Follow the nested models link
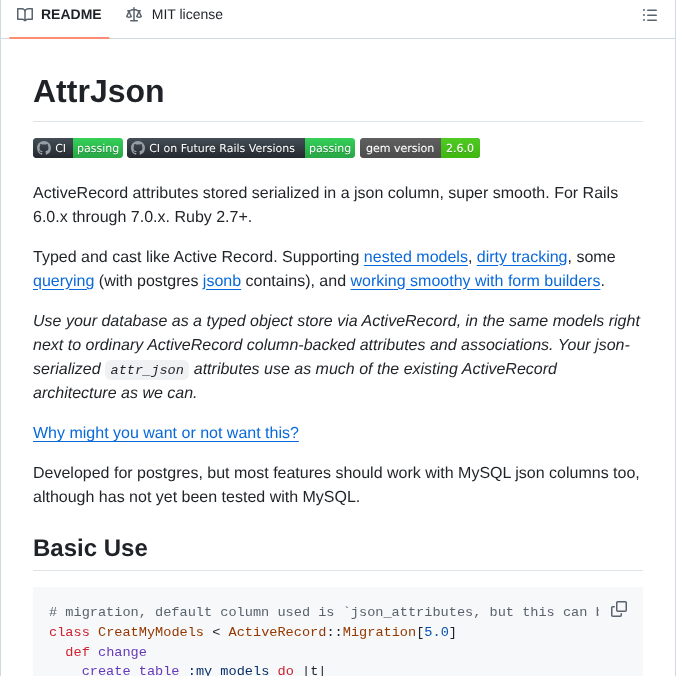The height and width of the screenshot is (676, 676). [x=416, y=257]
